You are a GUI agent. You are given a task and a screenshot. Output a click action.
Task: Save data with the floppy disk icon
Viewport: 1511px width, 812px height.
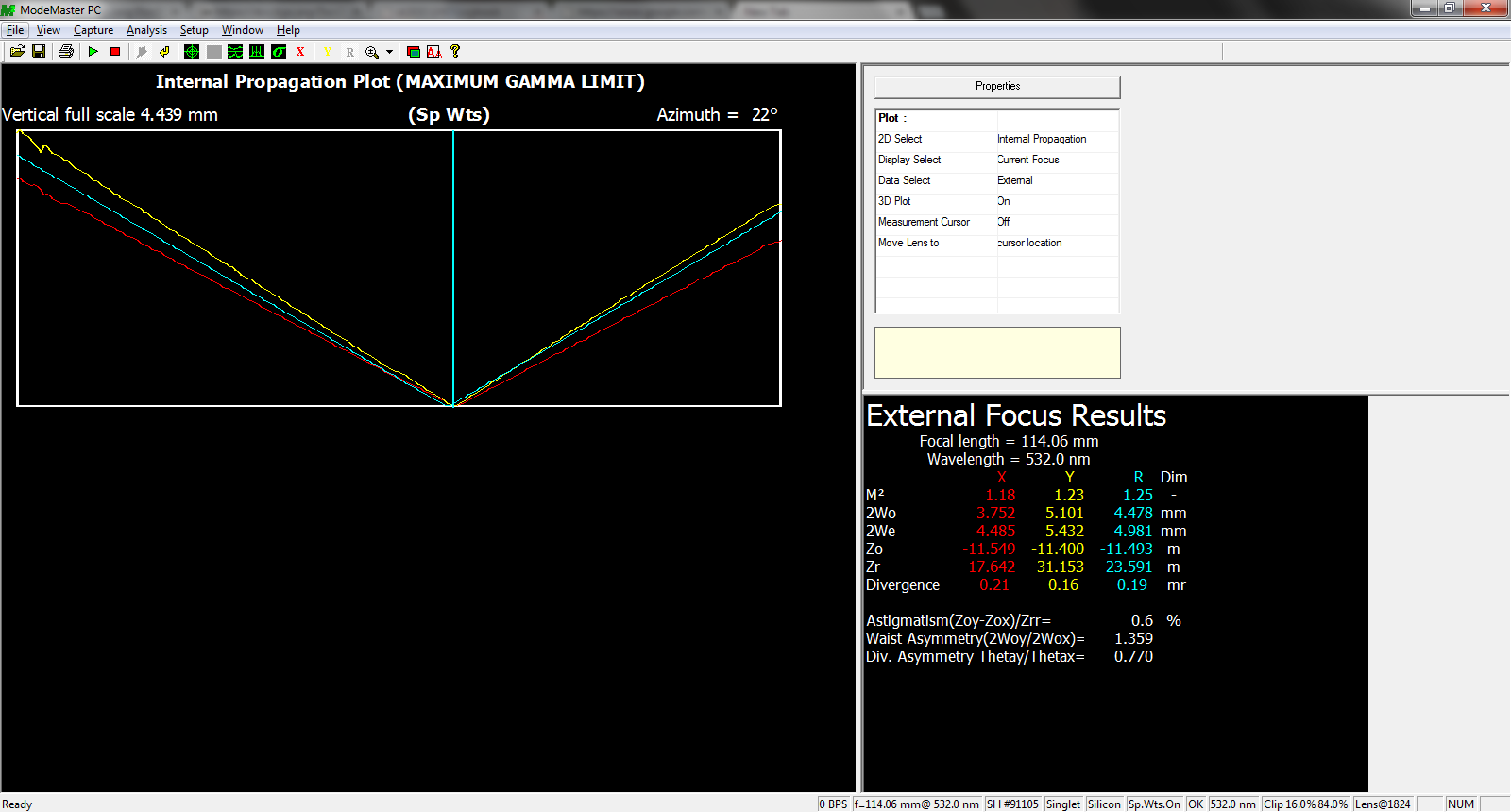pyautogui.click(x=39, y=52)
